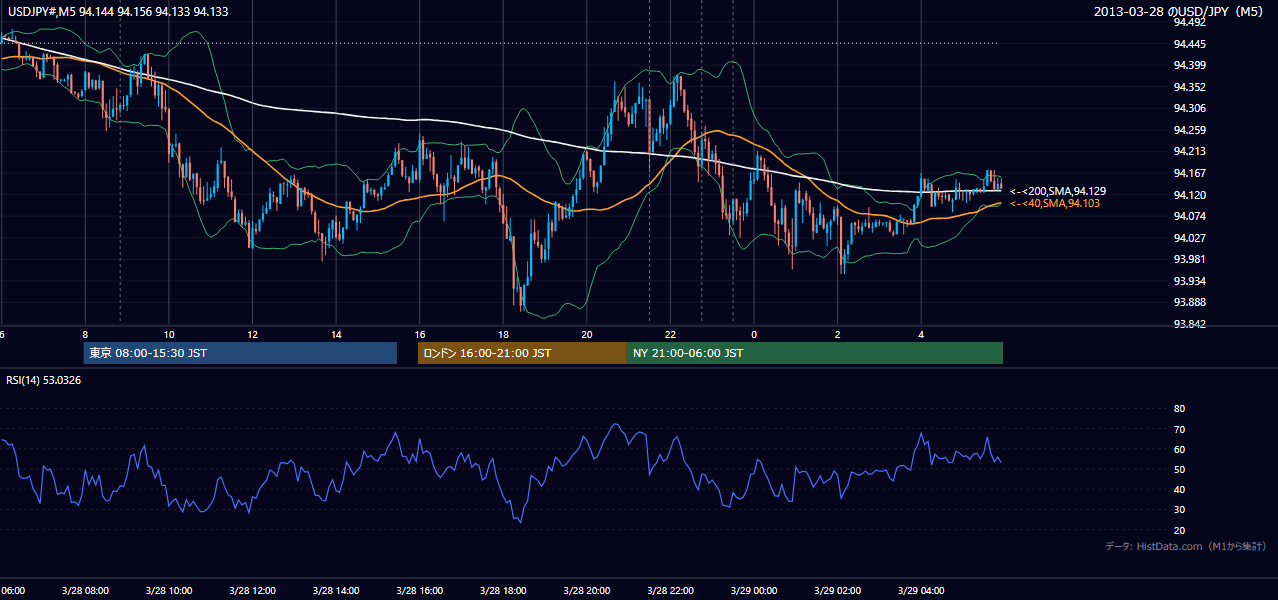1278x600 pixels.
Task: Click bottom time label 3/29 00:00
Action: 754,590
